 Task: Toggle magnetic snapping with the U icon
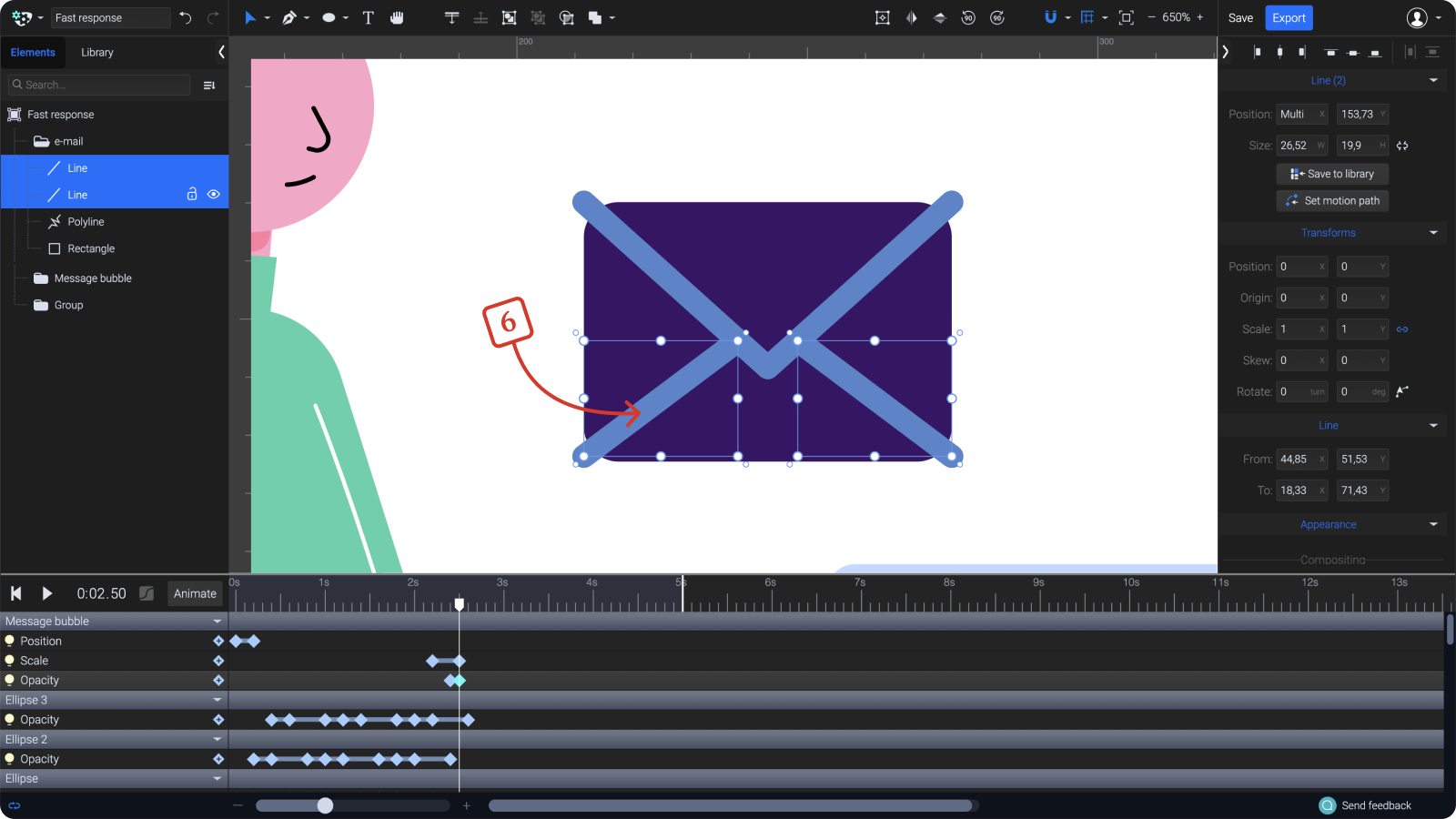point(1050,17)
